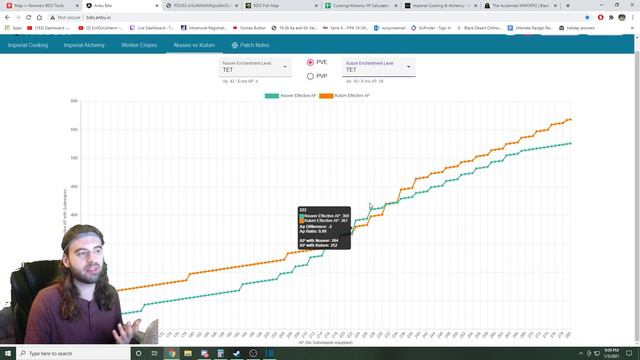Screen dimensions: 640x360
Task: Reload the current page
Action: (x=29, y=18)
